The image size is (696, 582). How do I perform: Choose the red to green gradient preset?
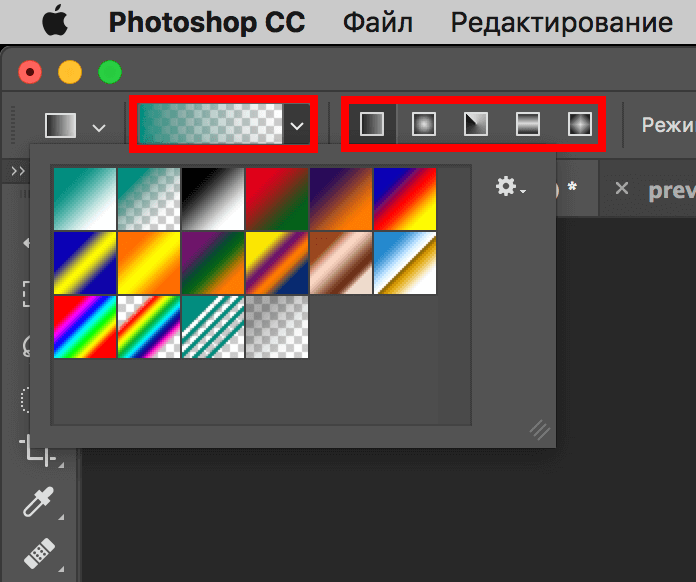(277, 199)
